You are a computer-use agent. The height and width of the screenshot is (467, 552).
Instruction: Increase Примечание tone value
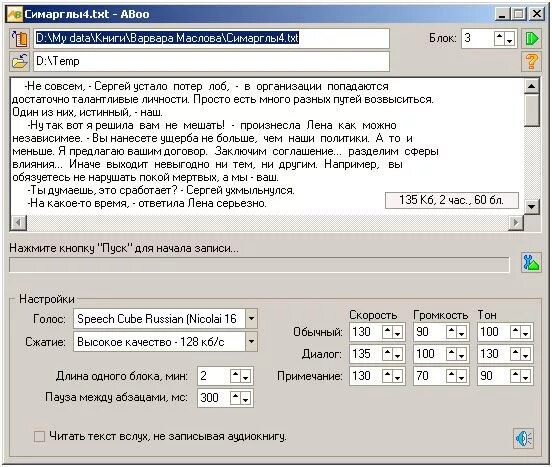tap(516, 376)
